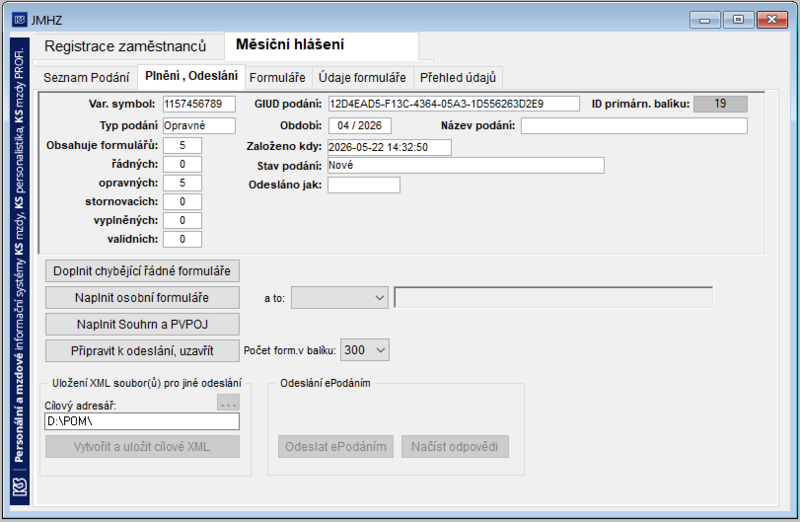Click the Obsahuje formulářů count field
The width and height of the screenshot is (800, 522).
click(182, 145)
